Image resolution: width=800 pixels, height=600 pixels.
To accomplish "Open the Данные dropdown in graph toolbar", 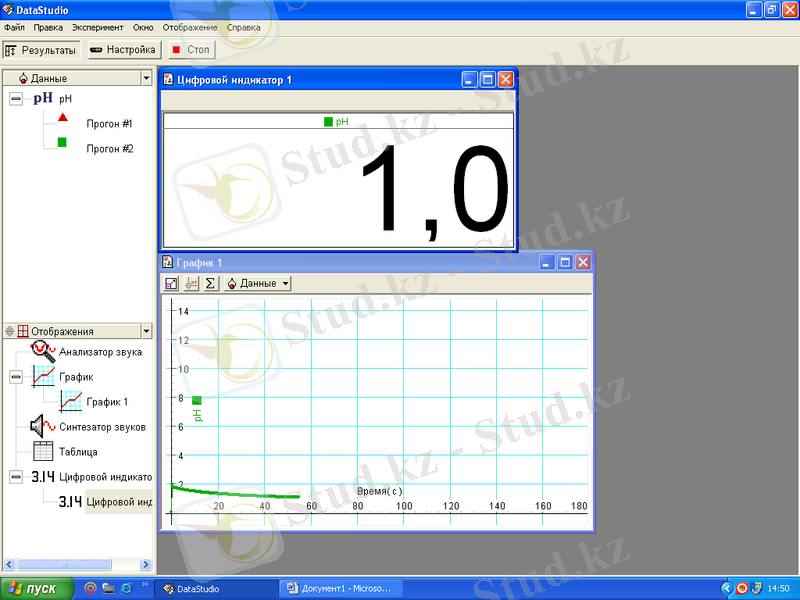I will tap(258, 284).
